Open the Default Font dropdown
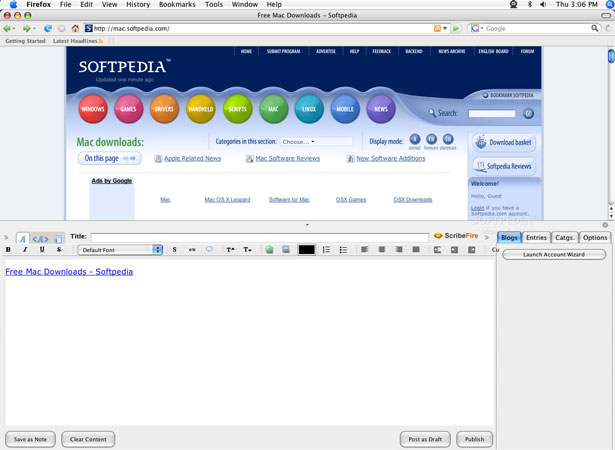This screenshot has height=450, width=615. coord(120,250)
